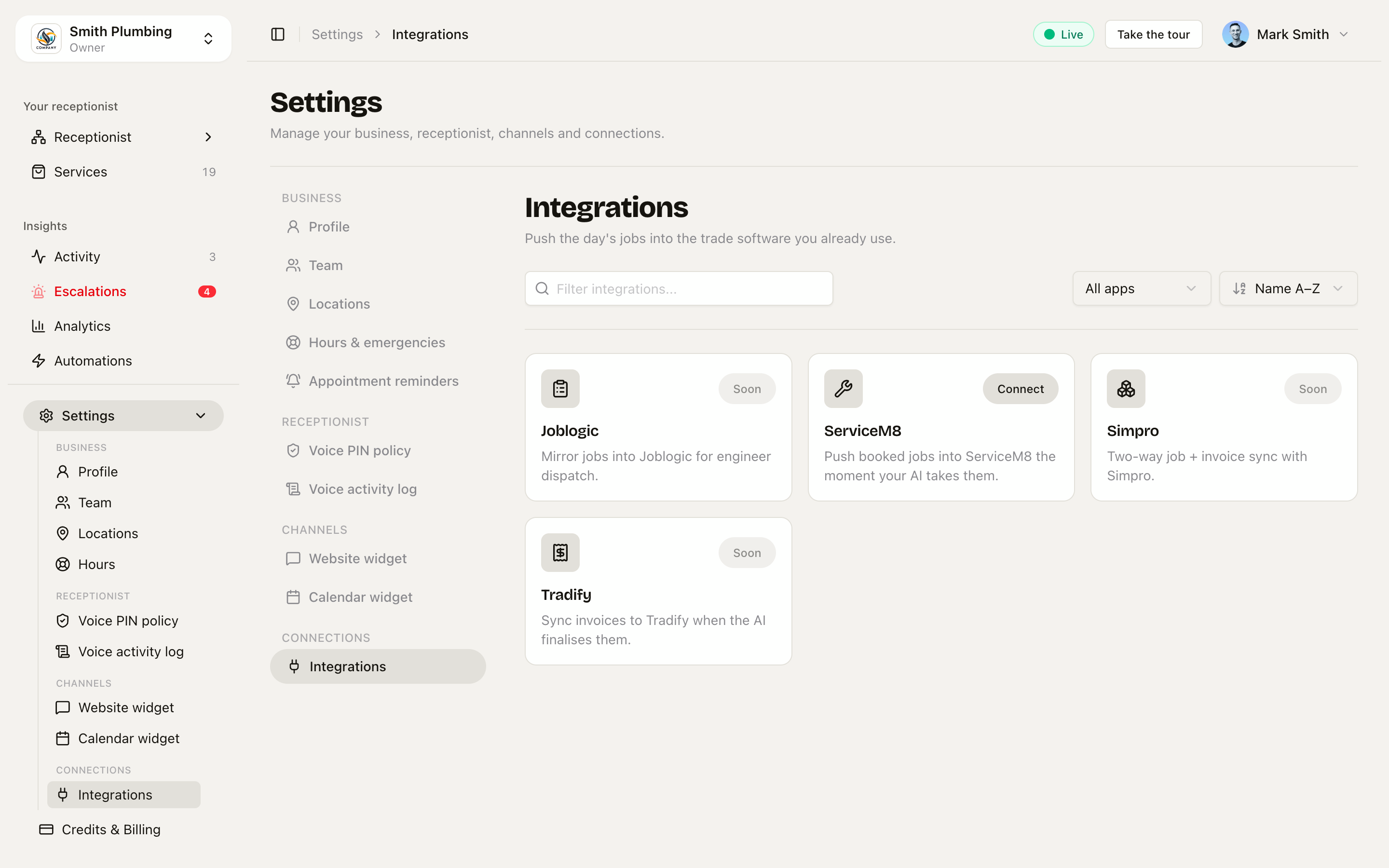Open settings-panel Website widget tab

pos(378,558)
